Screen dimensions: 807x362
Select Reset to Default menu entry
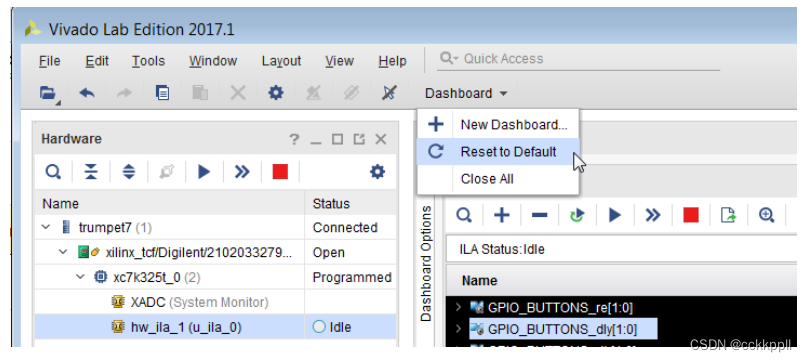click(498, 151)
